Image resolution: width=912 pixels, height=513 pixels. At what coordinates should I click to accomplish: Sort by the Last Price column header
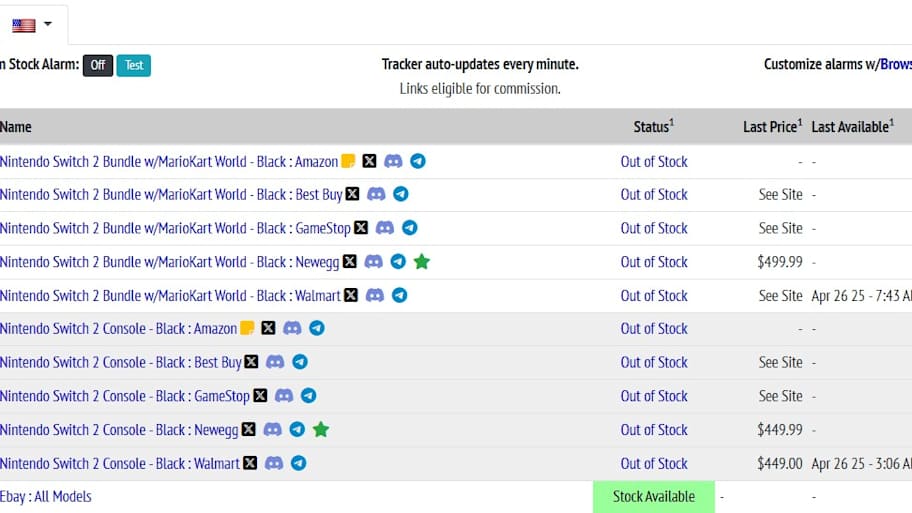tap(772, 126)
